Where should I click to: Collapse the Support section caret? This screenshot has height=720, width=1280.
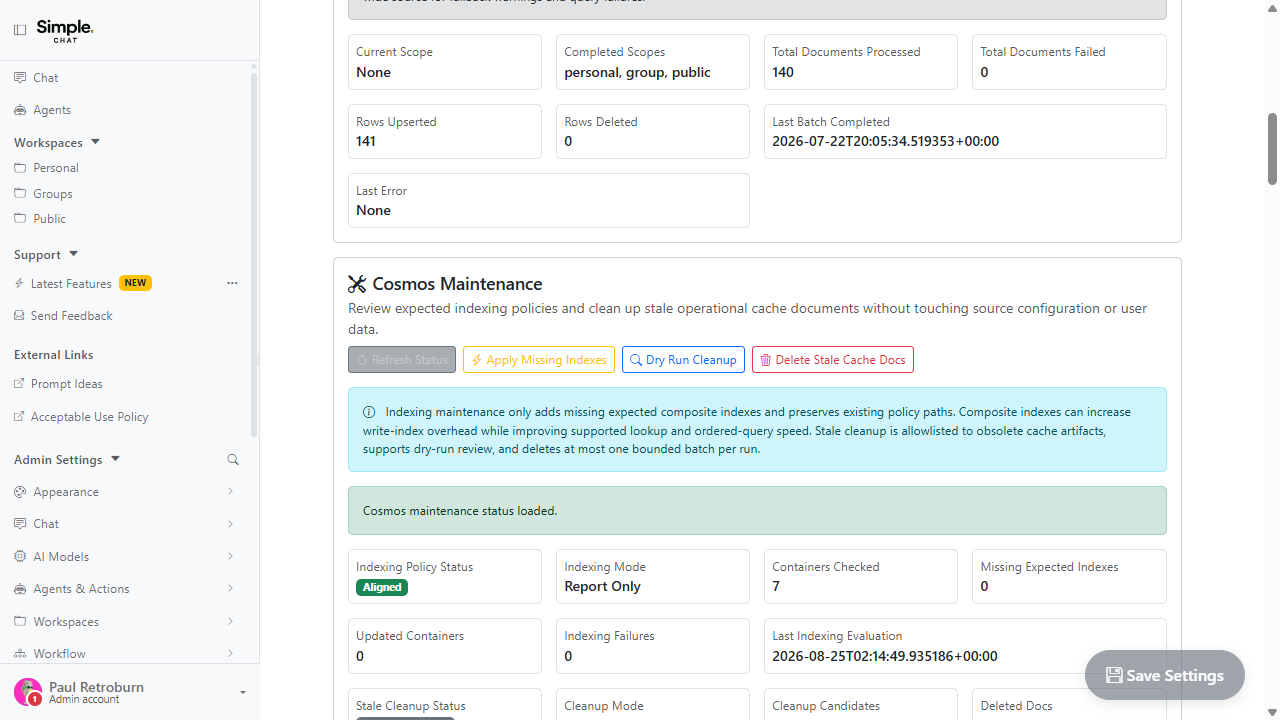coord(73,254)
